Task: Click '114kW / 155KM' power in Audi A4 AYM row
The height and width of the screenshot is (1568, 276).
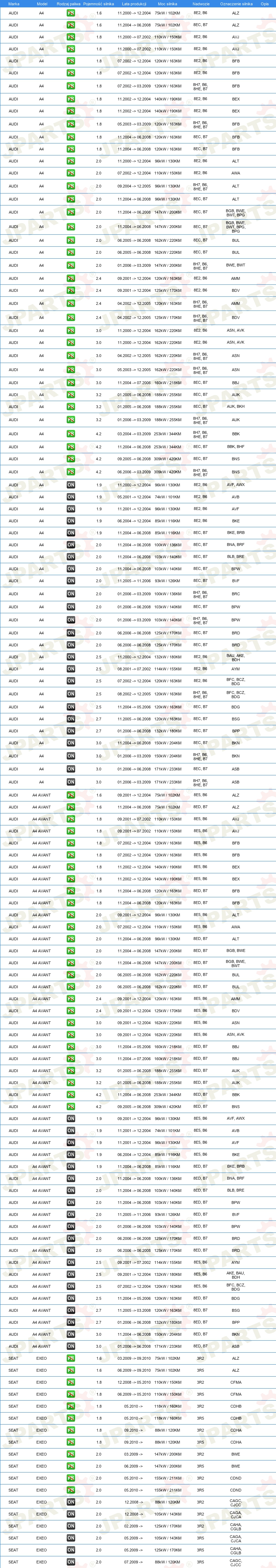Action: [168, 669]
